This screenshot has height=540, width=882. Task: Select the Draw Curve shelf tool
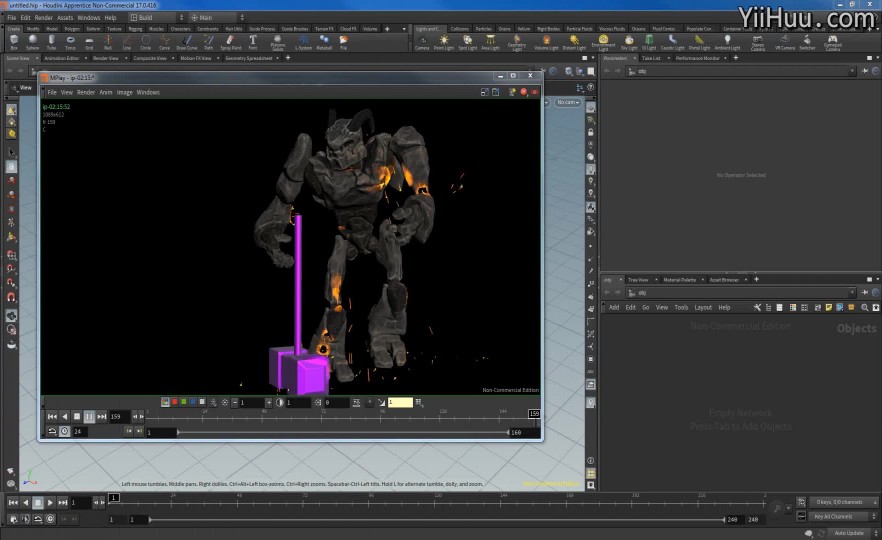[187, 42]
